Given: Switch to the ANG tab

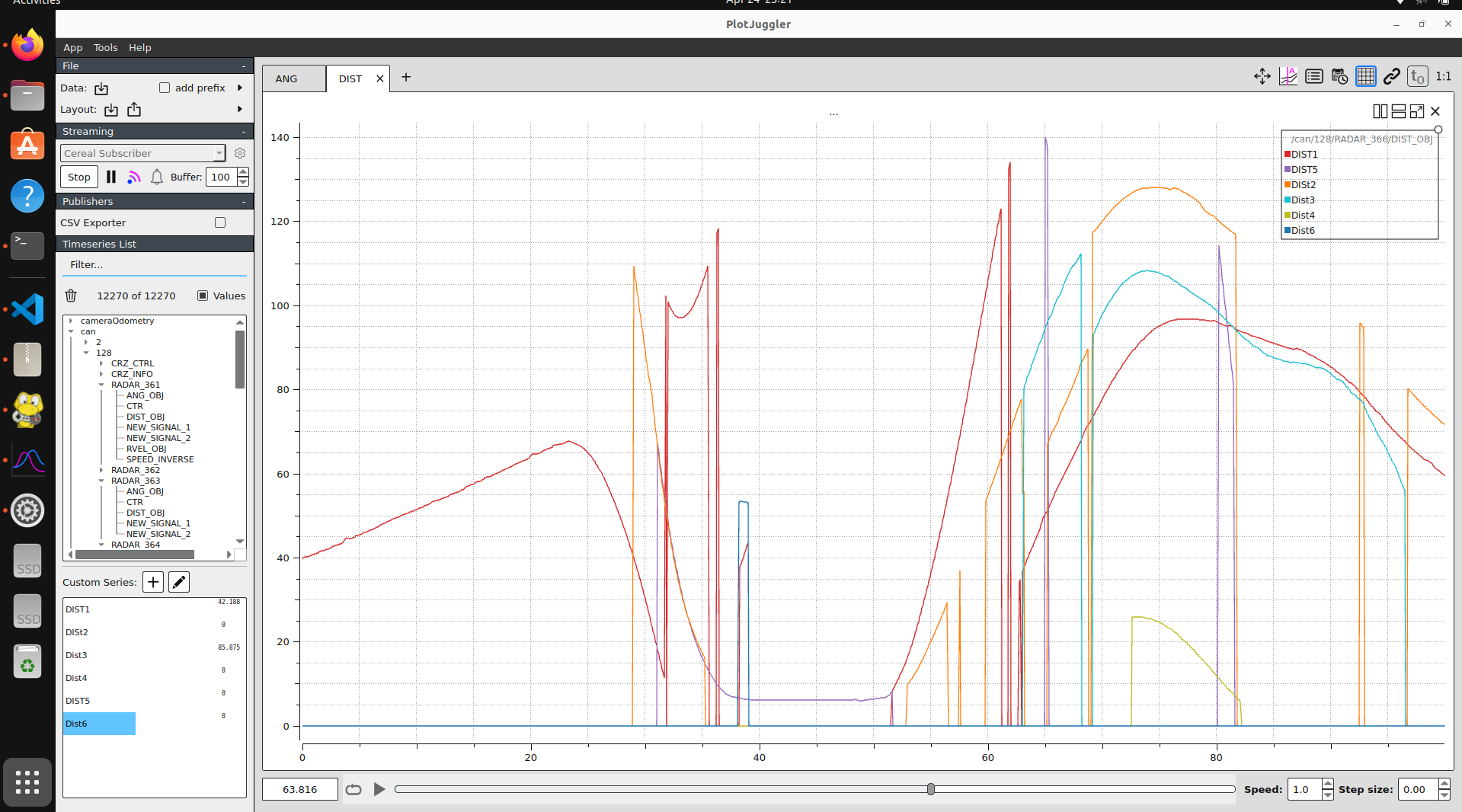Looking at the screenshot, I should pos(285,78).
